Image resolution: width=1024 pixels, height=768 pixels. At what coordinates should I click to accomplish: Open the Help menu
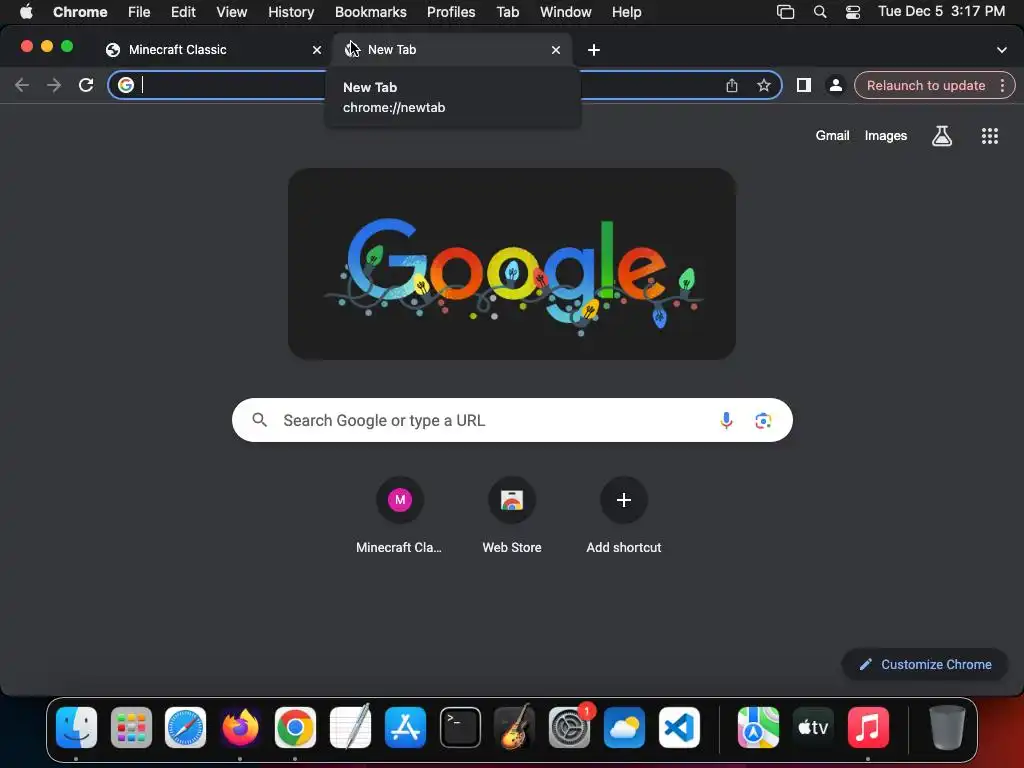[x=626, y=12]
